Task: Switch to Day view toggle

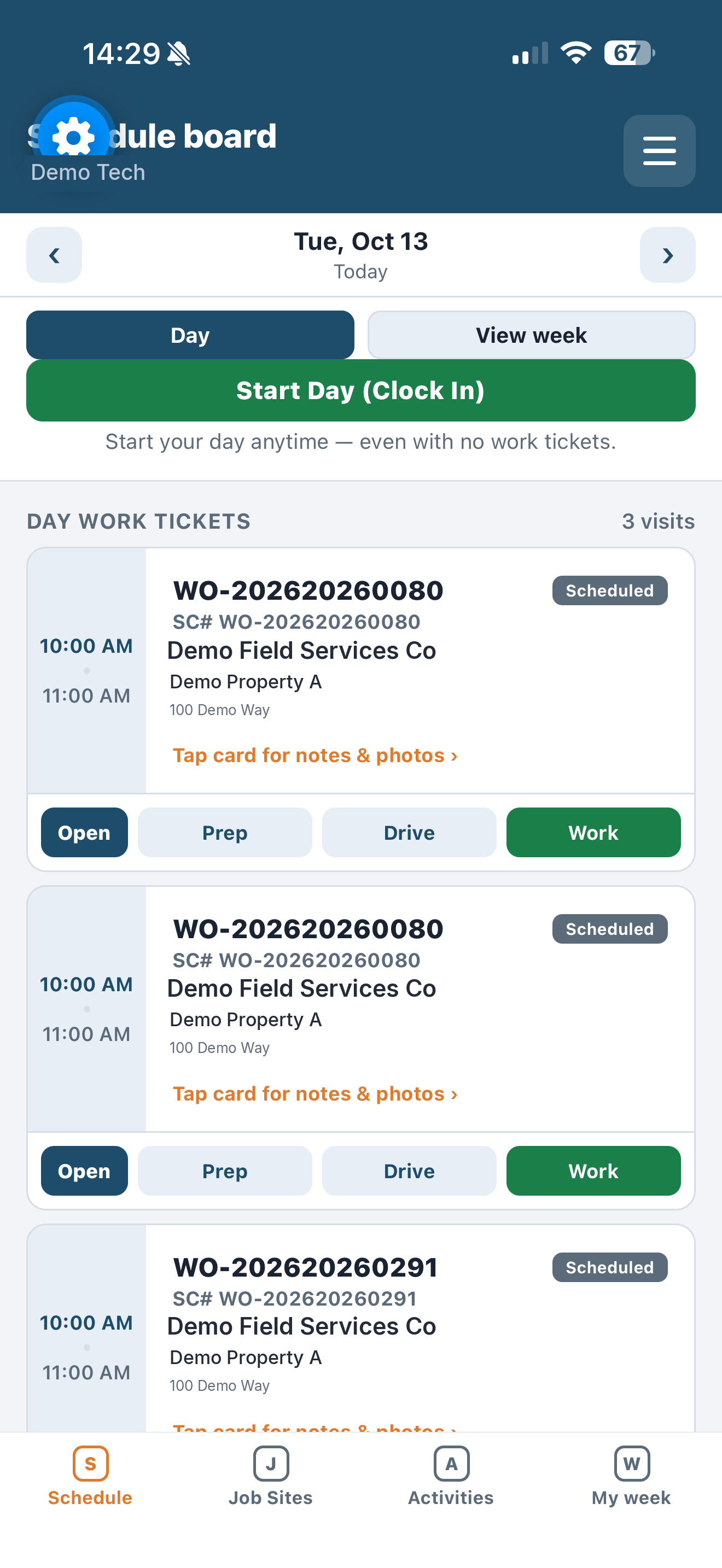Action: [x=190, y=335]
